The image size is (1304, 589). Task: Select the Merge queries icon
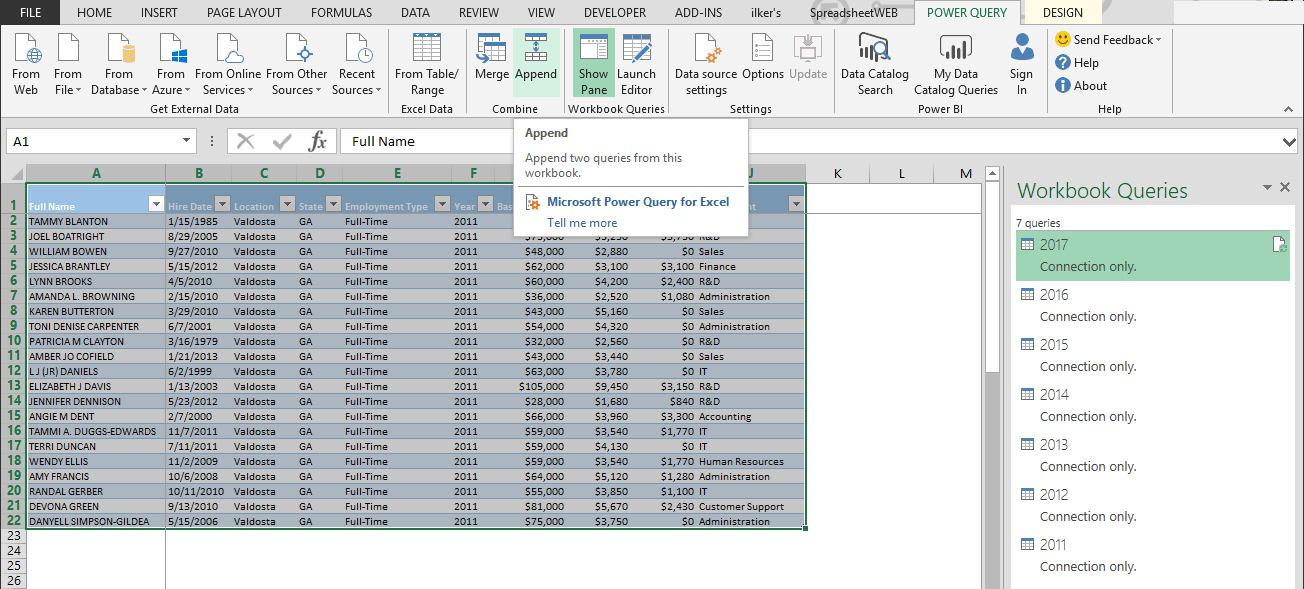(x=491, y=60)
